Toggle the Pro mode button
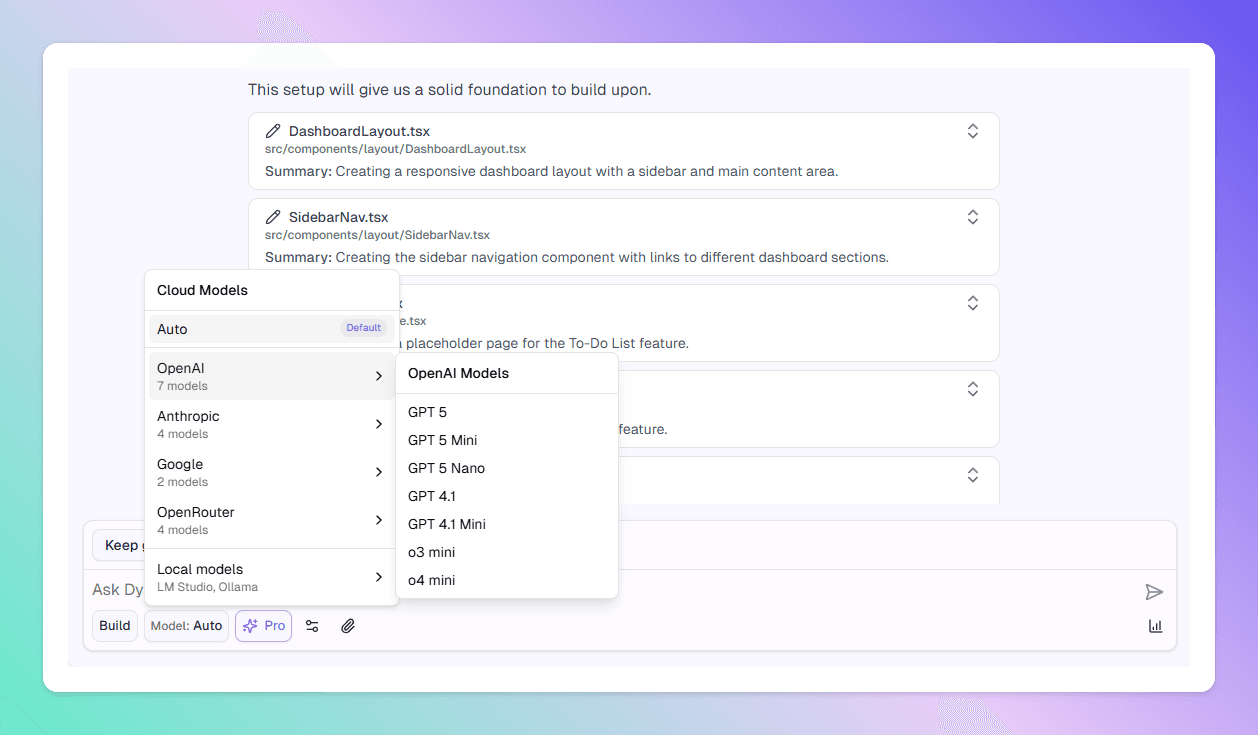The height and width of the screenshot is (735, 1258). [x=264, y=626]
